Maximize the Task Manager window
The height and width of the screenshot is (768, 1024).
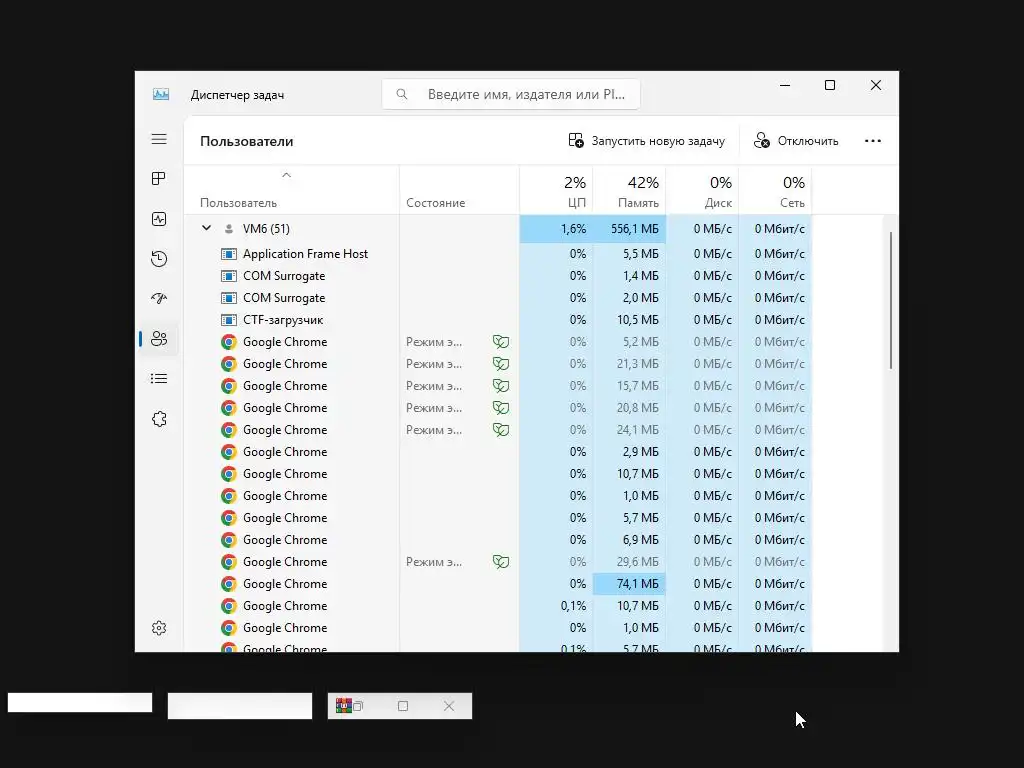coord(830,86)
